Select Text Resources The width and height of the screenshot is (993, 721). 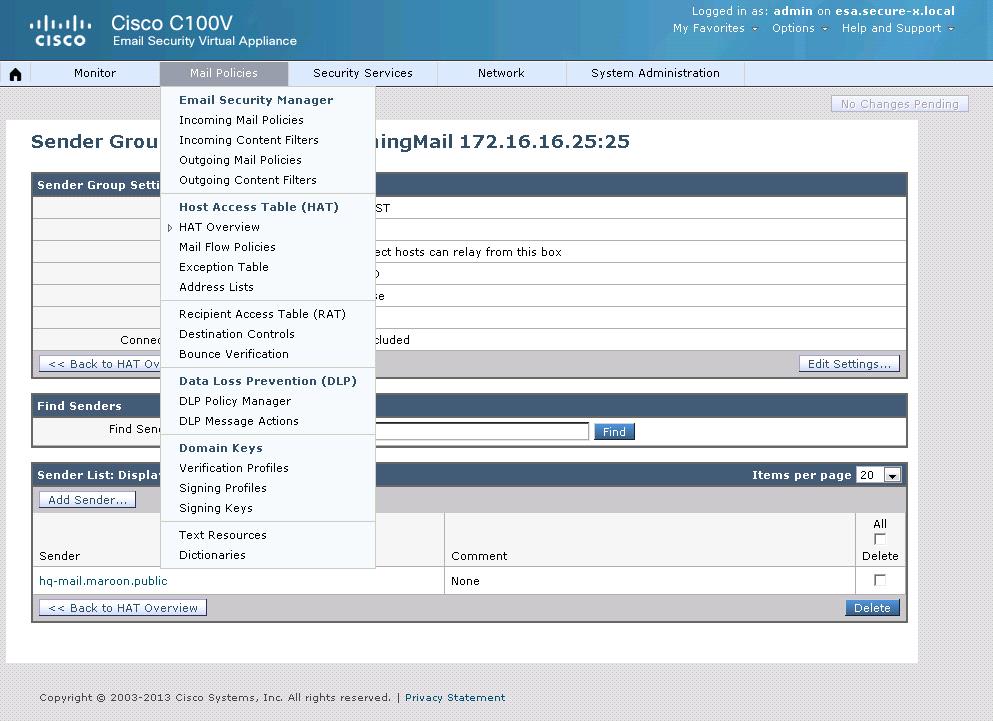click(x=222, y=535)
